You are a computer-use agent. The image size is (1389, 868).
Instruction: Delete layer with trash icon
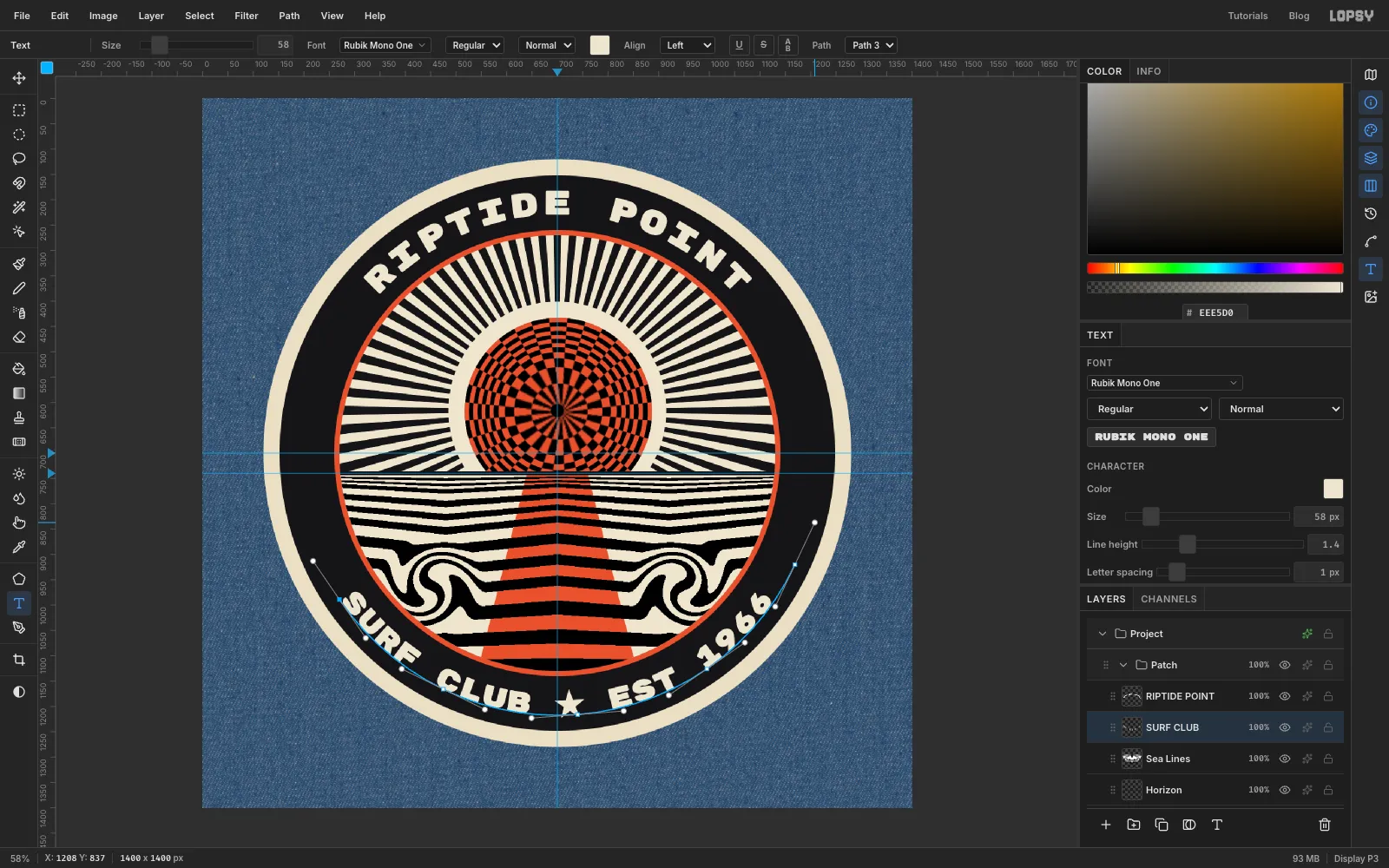(1325, 825)
